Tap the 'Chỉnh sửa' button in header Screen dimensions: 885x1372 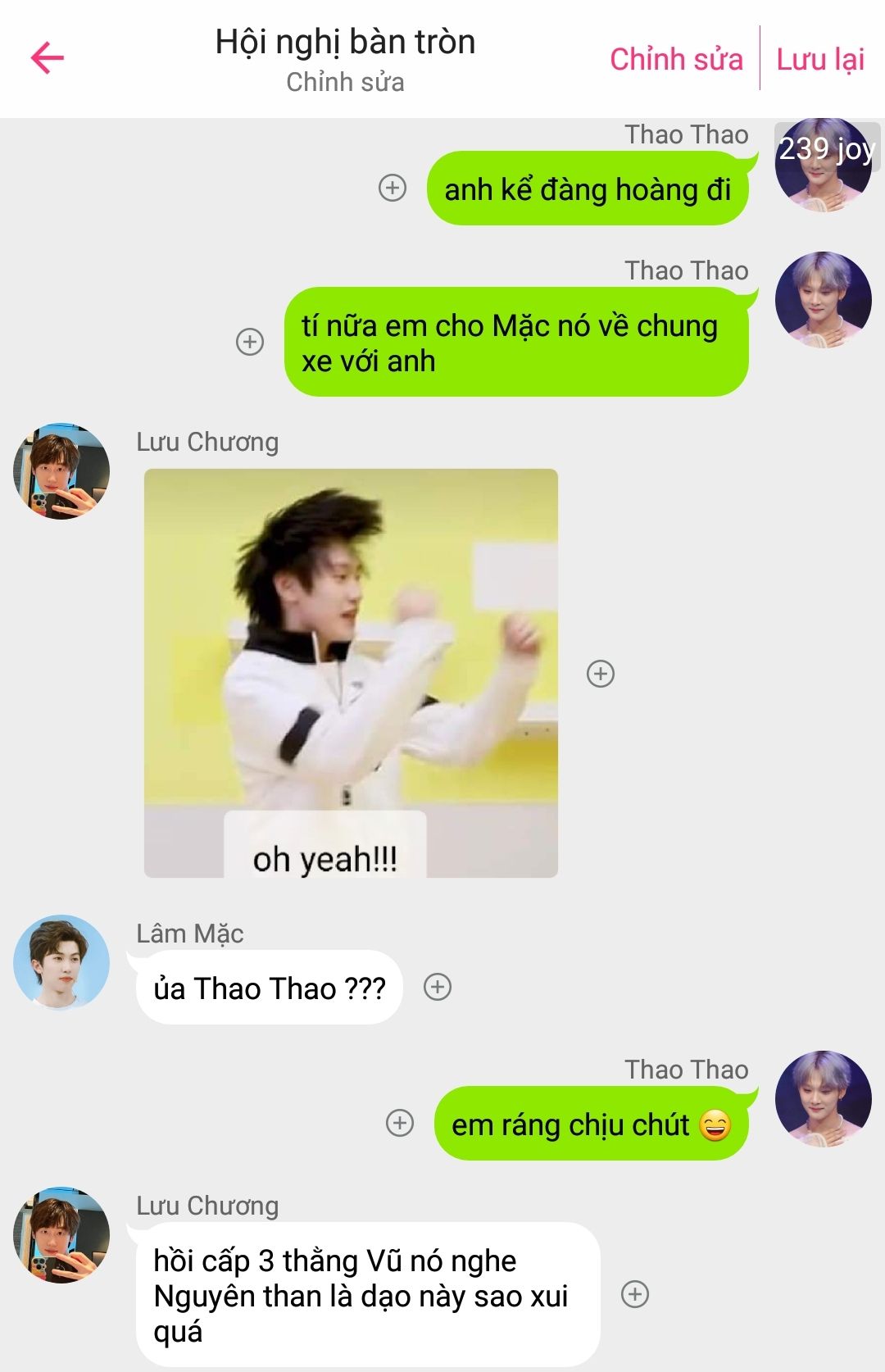click(676, 59)
